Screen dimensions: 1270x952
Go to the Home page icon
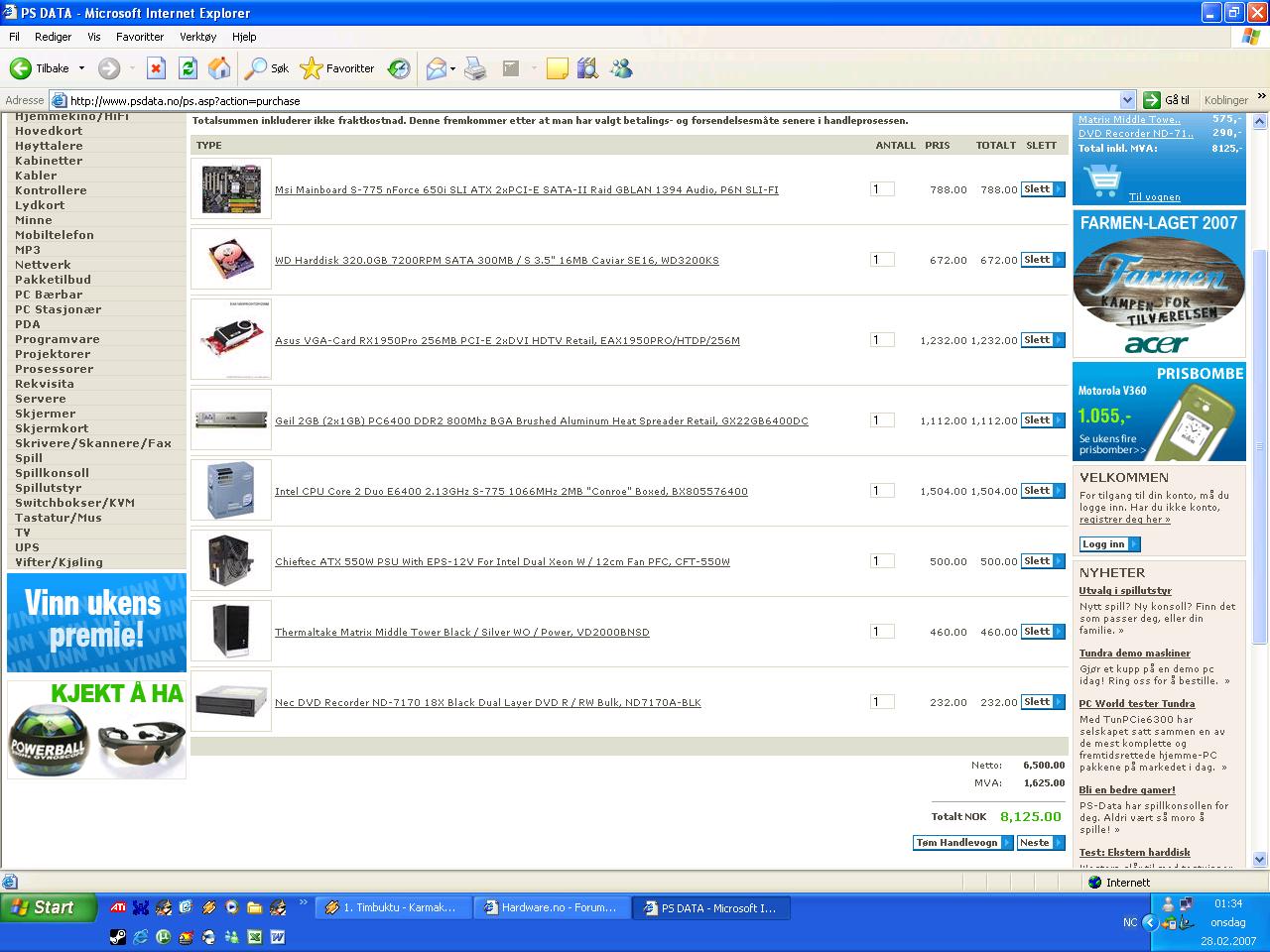pyautogui.click(x=219, y=68)
